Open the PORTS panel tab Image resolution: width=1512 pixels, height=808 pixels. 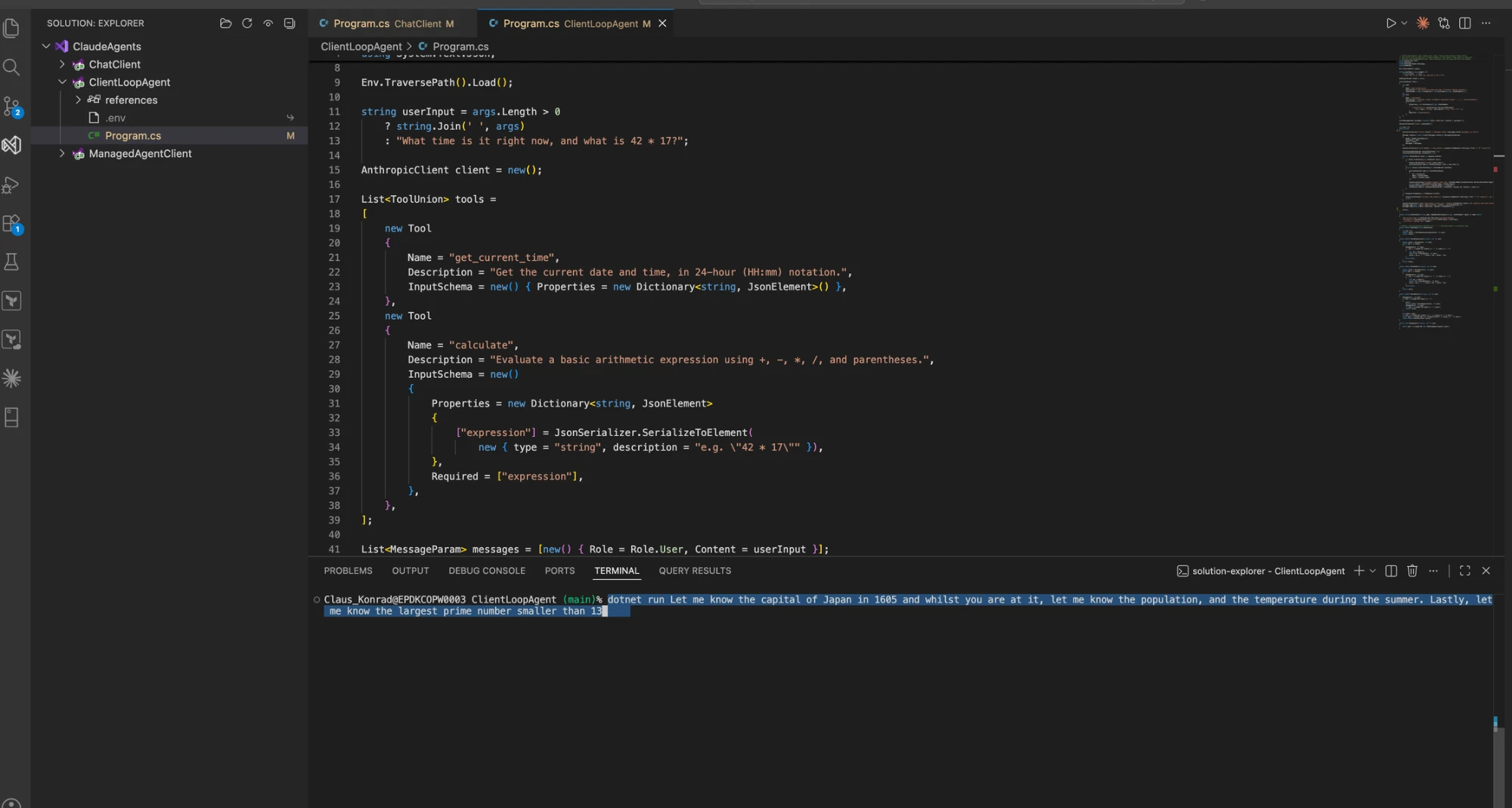tap(559, 571)
